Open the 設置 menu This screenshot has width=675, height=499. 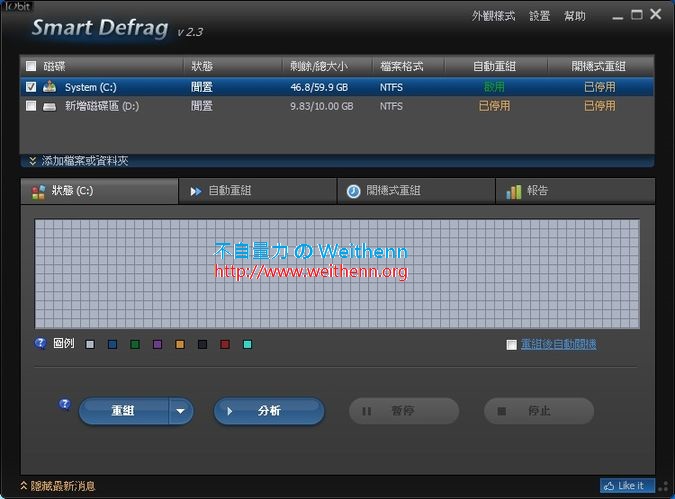(539, 16)
